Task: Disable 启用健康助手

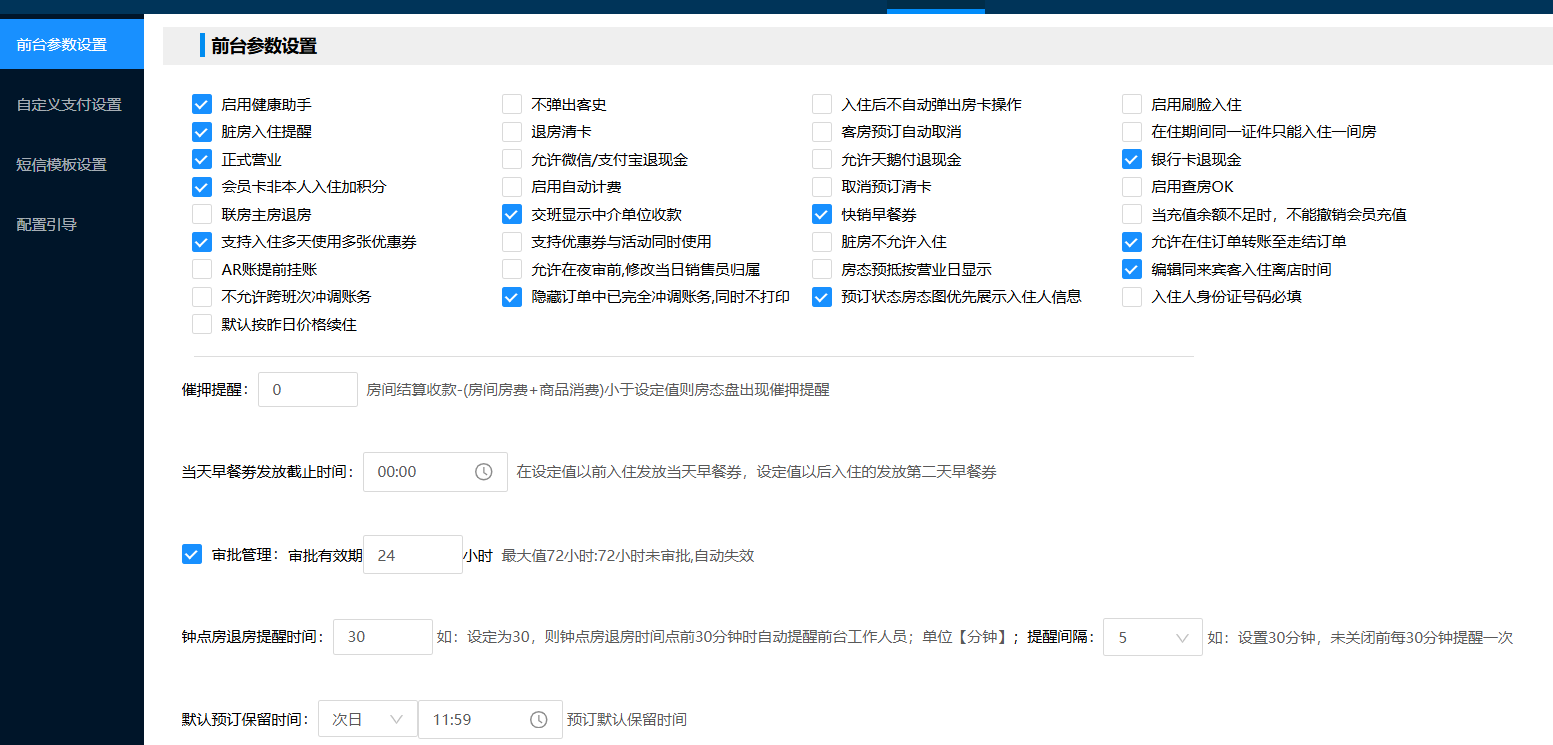Action: pos(202,103)
